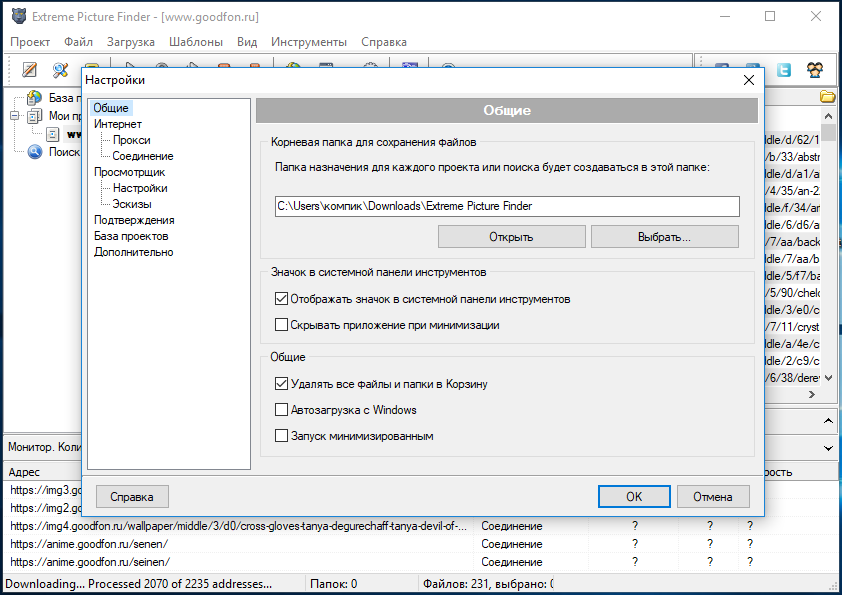Select the img4.goodfon.ru cross-gloves address row

pyautogui.click(x=238, y=526)
